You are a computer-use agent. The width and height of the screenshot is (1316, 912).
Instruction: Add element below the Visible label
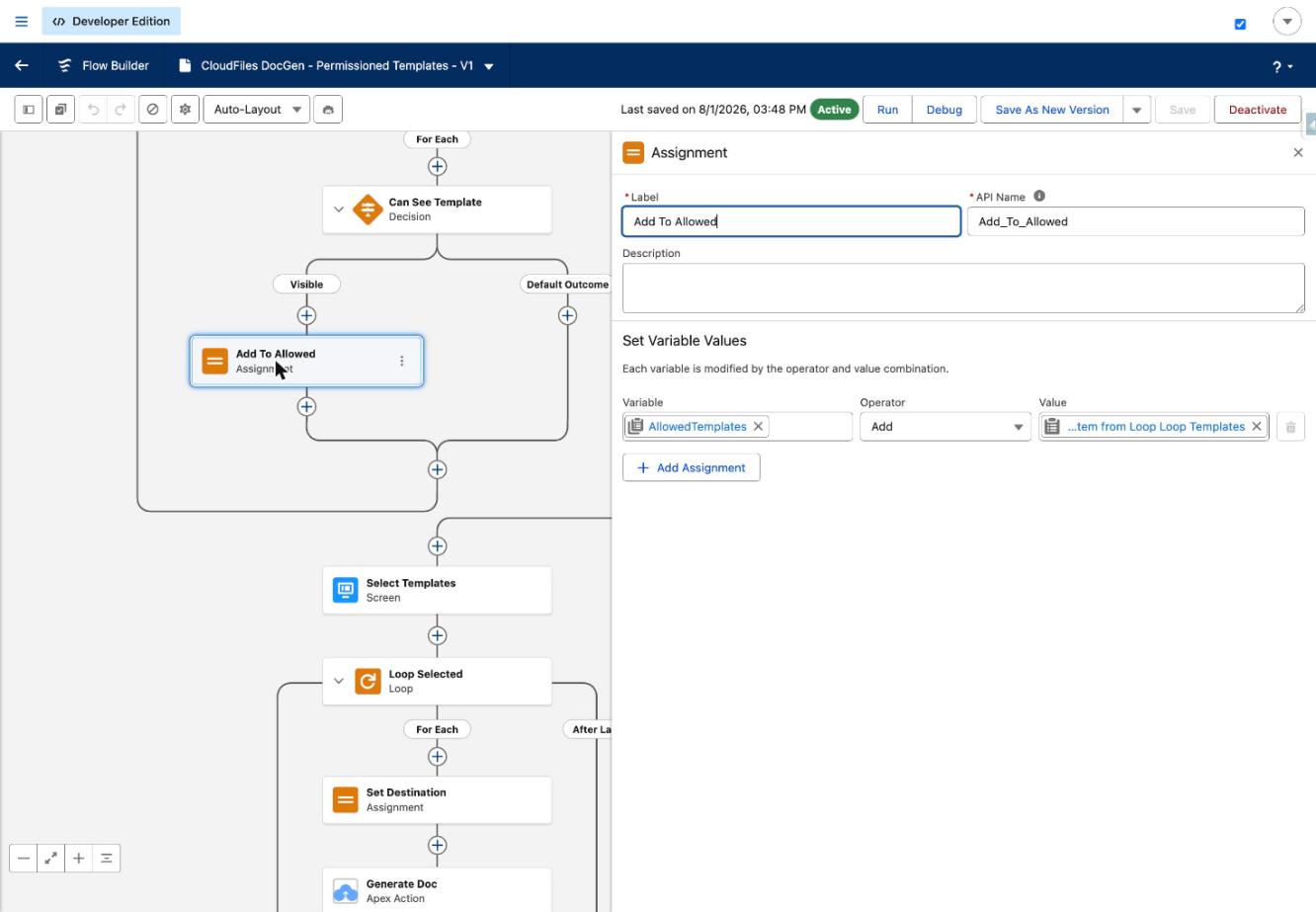[306, 315]
